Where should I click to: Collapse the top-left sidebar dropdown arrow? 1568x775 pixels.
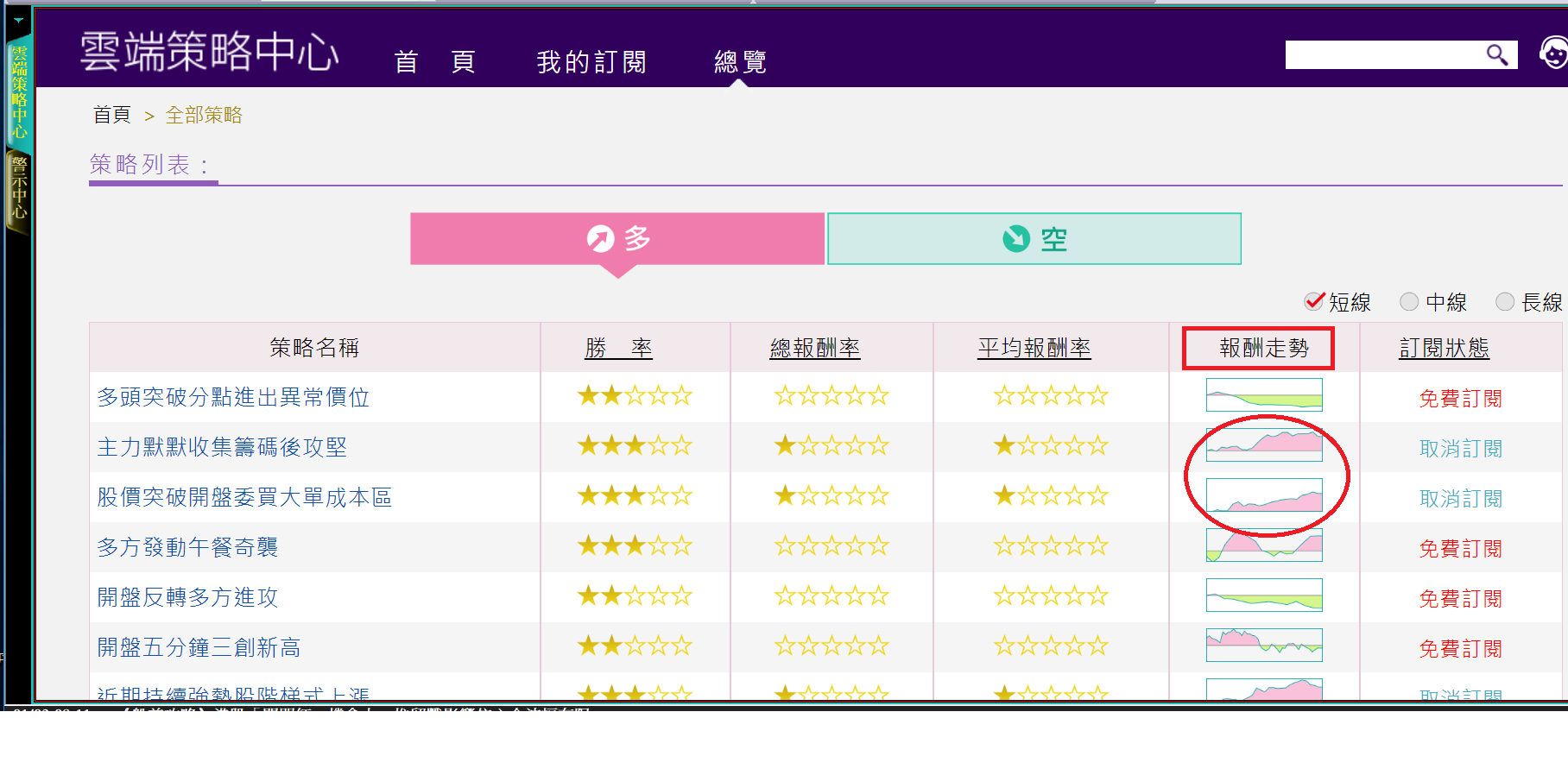click(x=18, y=20)
